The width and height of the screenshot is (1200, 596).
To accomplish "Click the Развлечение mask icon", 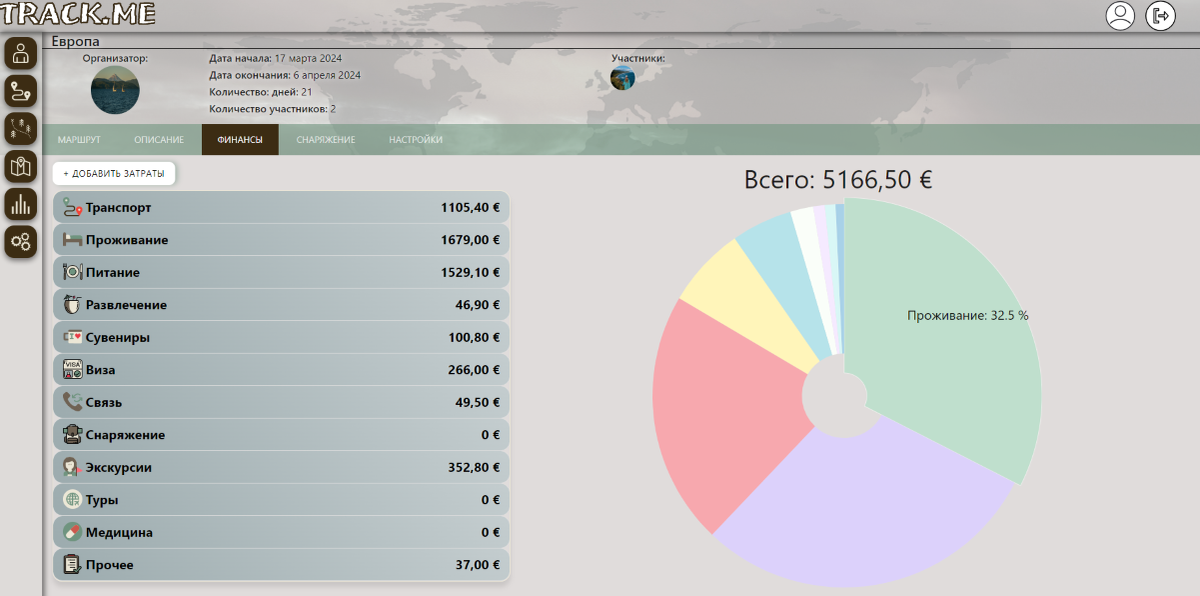I will tap(72, 305).
